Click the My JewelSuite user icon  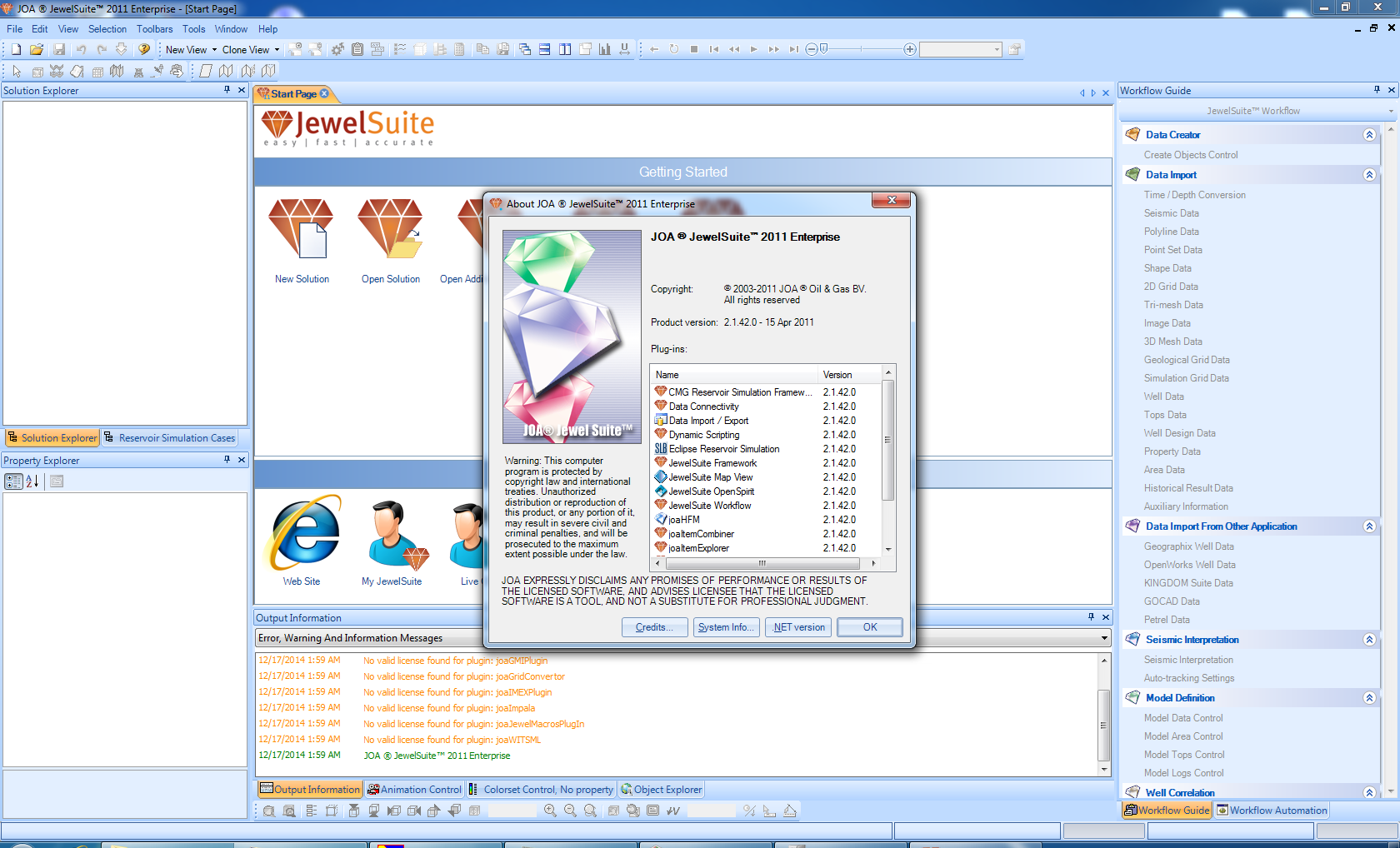398,535
